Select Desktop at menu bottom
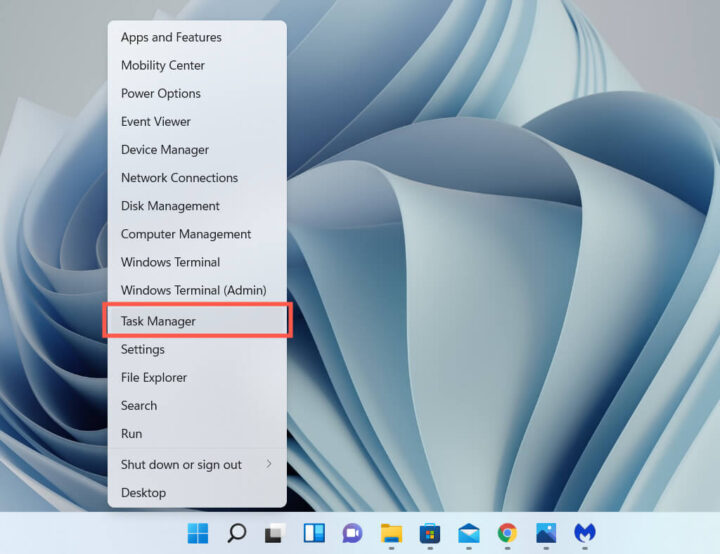 pyautogui.click(x=197, y=493)
